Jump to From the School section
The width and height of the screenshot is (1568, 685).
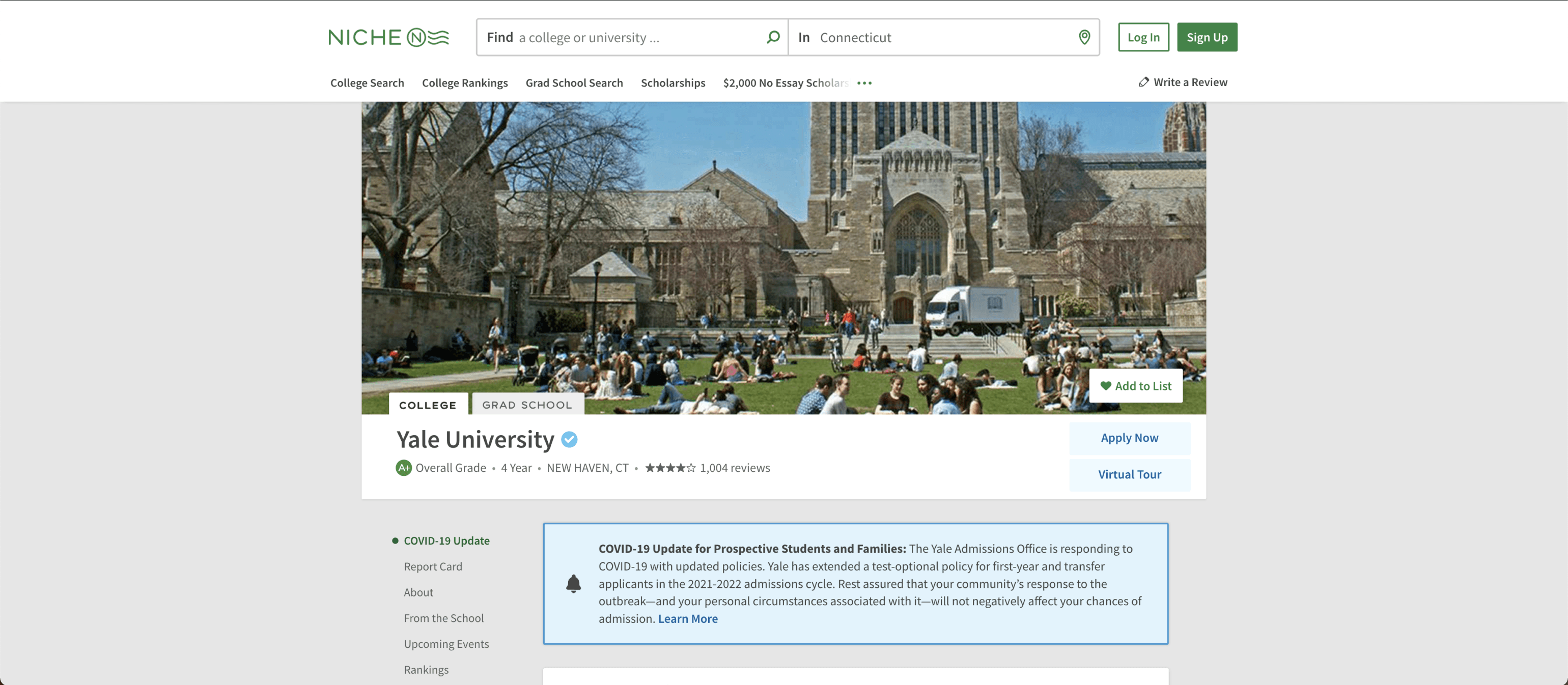[x=443, y=618]
